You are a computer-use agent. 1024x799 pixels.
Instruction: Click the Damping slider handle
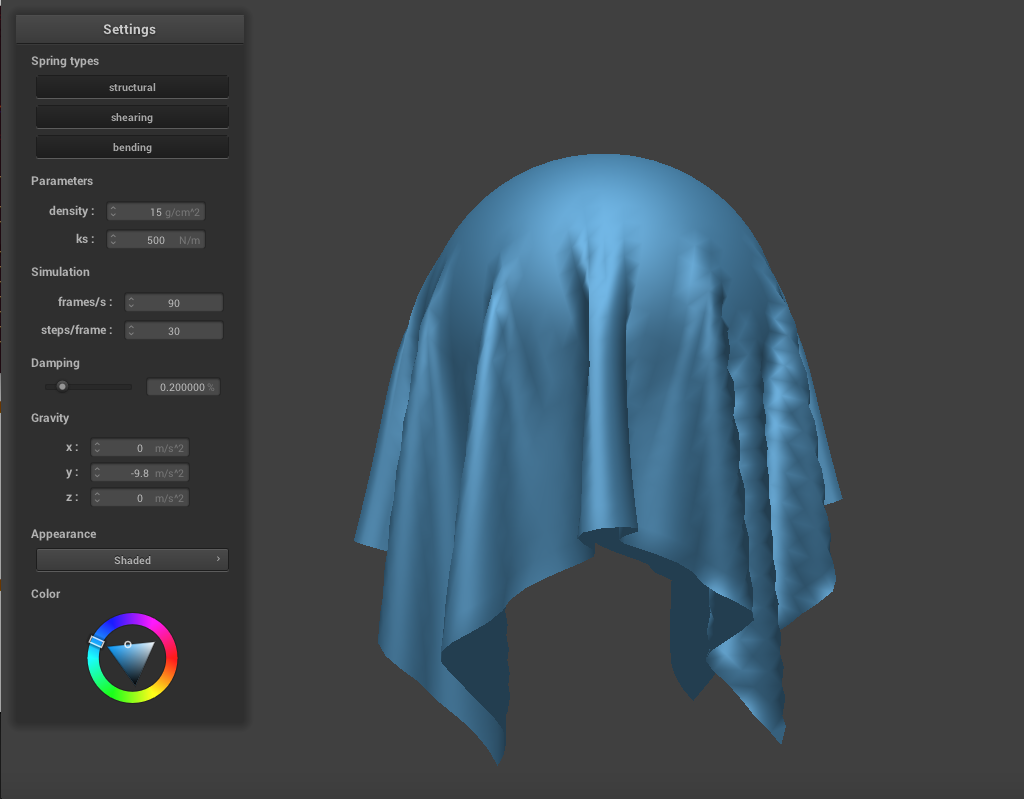coord(62,386)
